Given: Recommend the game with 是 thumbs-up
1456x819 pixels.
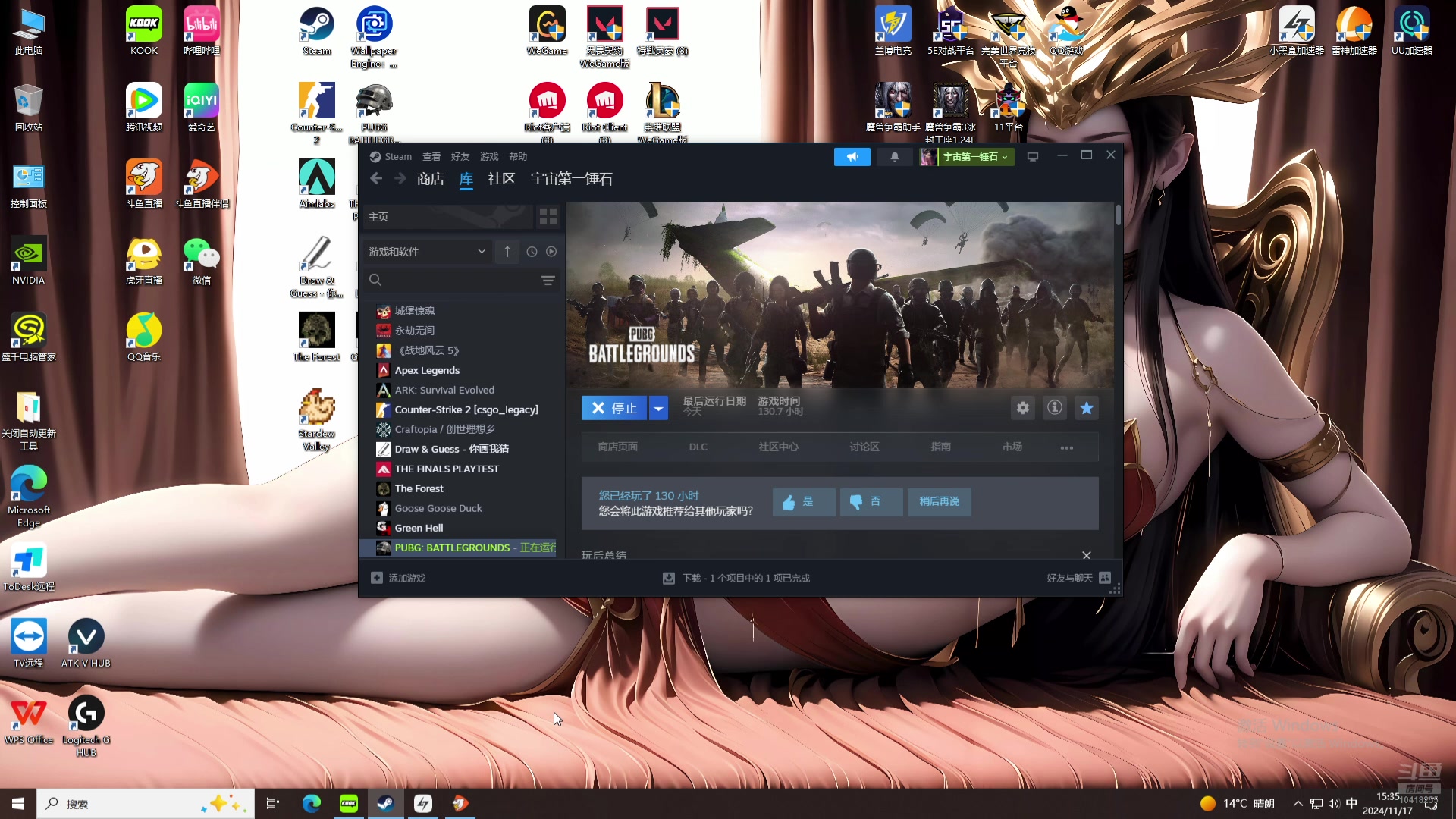Looking at the screenshot, I should 804,502.
